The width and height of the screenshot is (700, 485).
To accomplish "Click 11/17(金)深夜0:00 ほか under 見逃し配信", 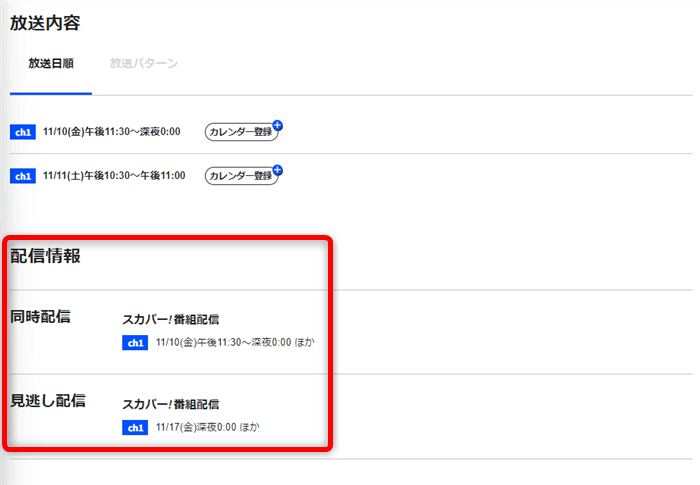I will pos(207,427).
